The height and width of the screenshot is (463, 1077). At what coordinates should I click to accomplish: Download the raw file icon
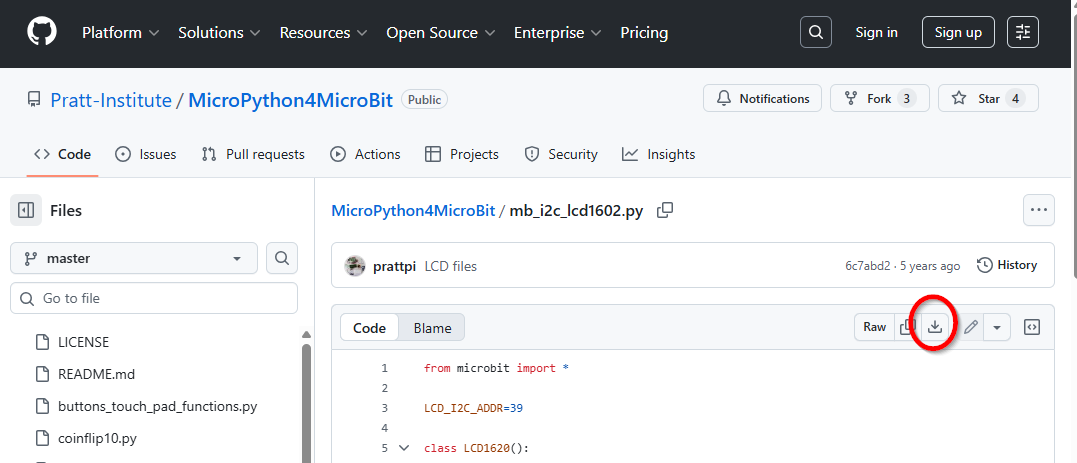point(935,327)
